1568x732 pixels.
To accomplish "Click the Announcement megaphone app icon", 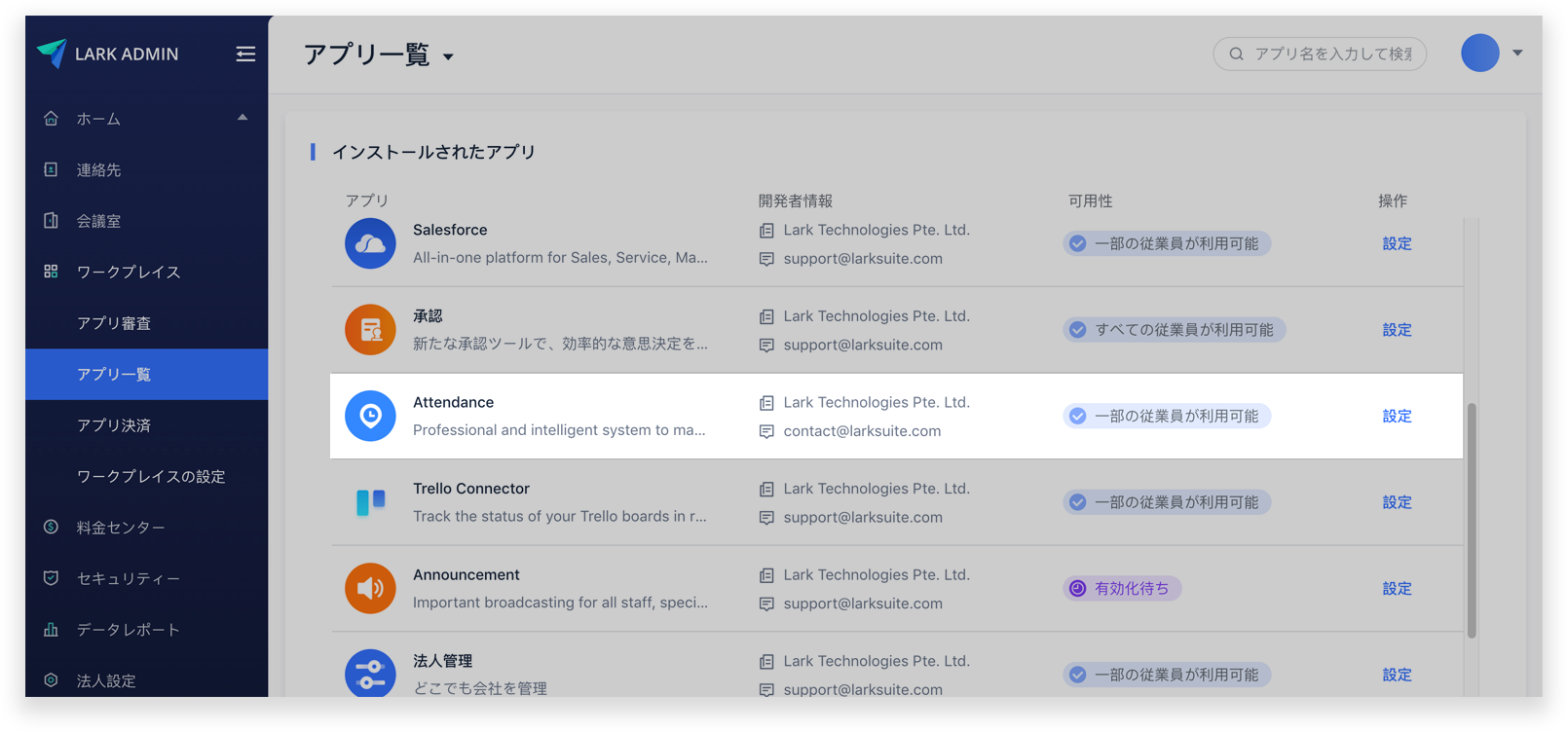I will [x=370, y=588].
